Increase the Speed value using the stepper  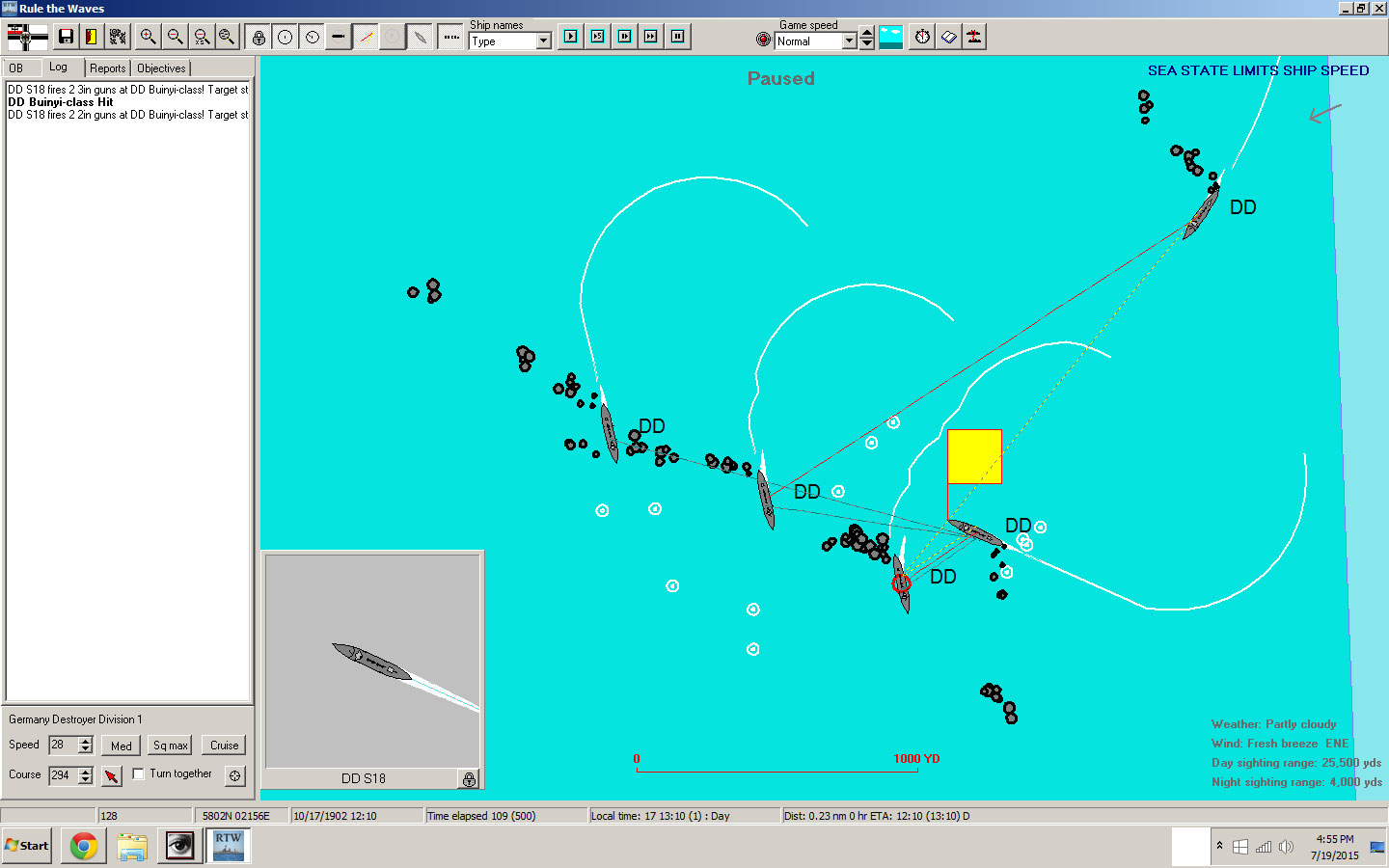coord(86,741)
